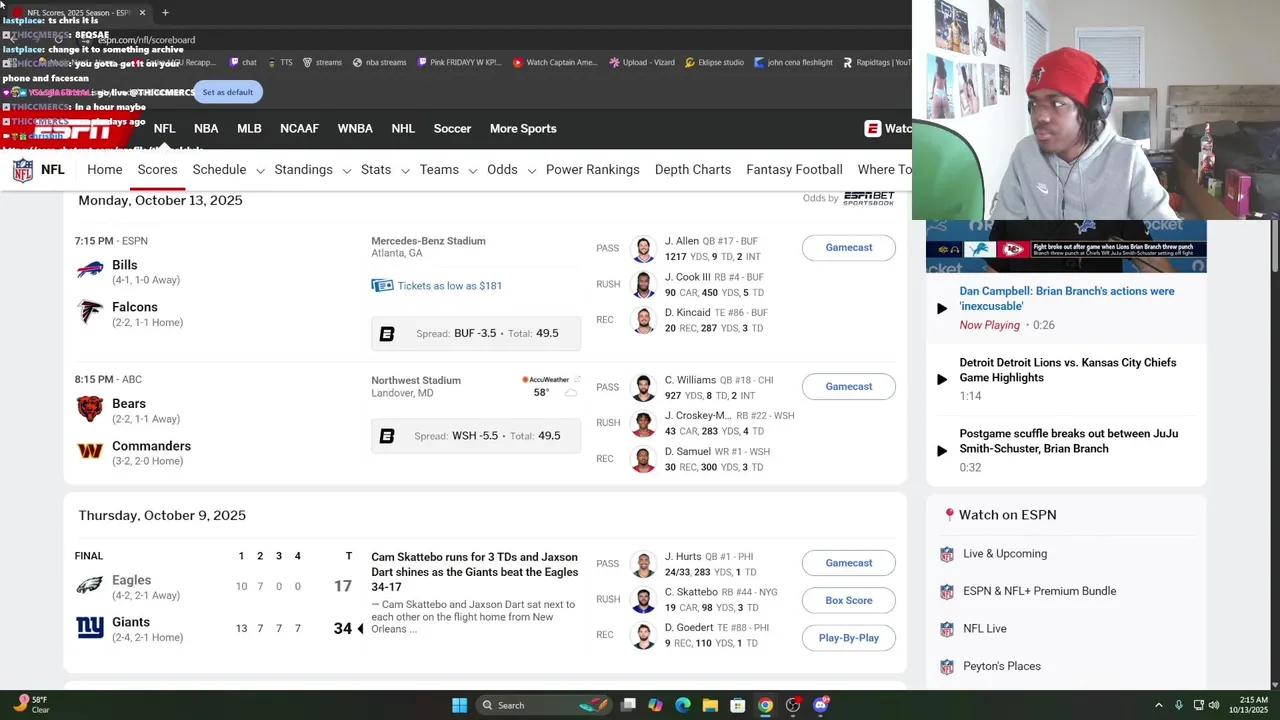1280x720 pixels.
Task: Play Lions vs. Chiefs Game Highlights video
Action: coord(941,379)
